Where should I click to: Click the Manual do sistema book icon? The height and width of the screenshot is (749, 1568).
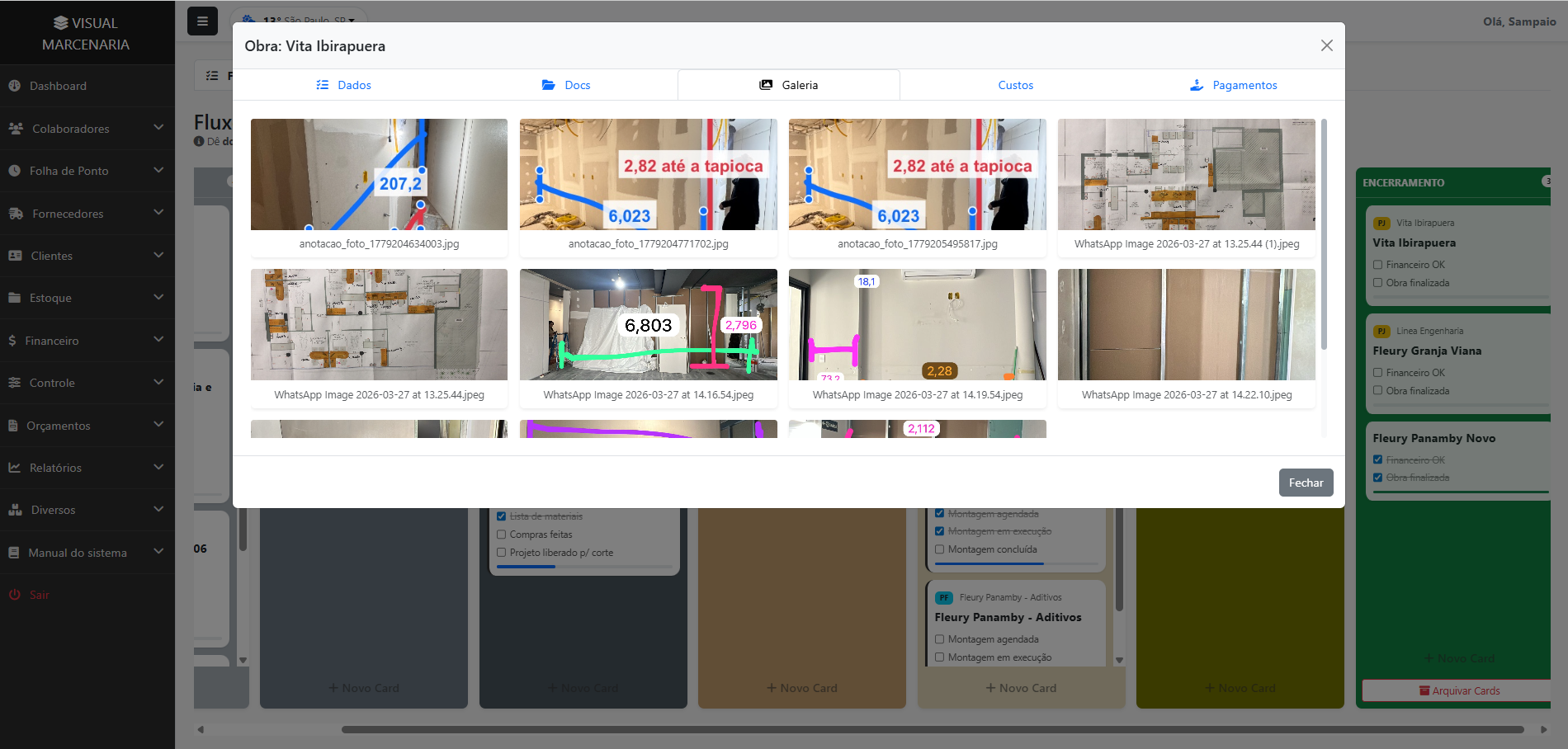(13, 553)
